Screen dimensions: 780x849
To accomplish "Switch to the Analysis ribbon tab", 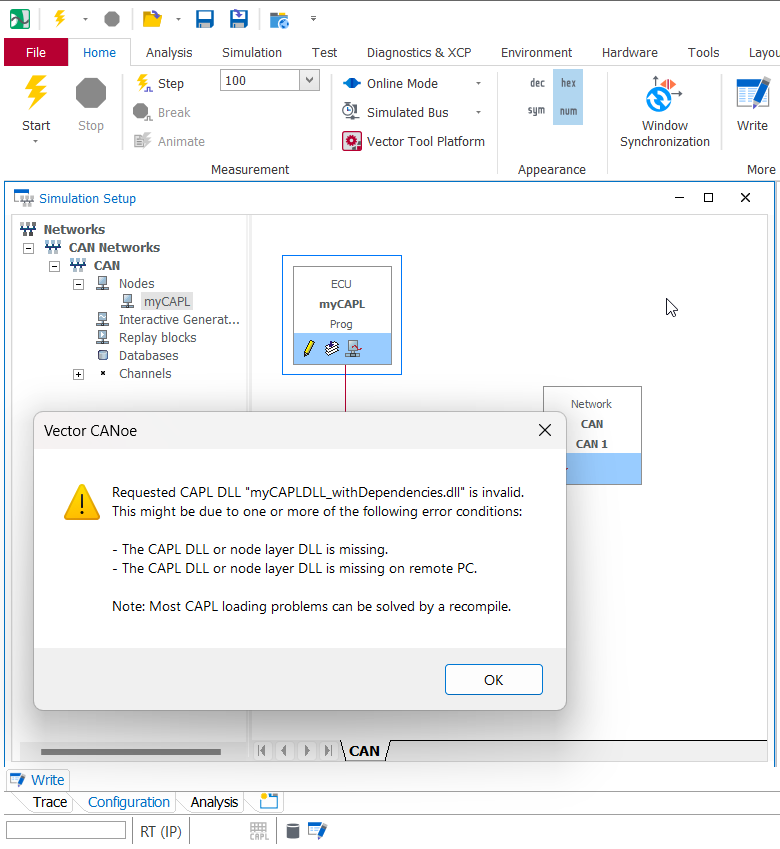I will [x=169, y=52].
